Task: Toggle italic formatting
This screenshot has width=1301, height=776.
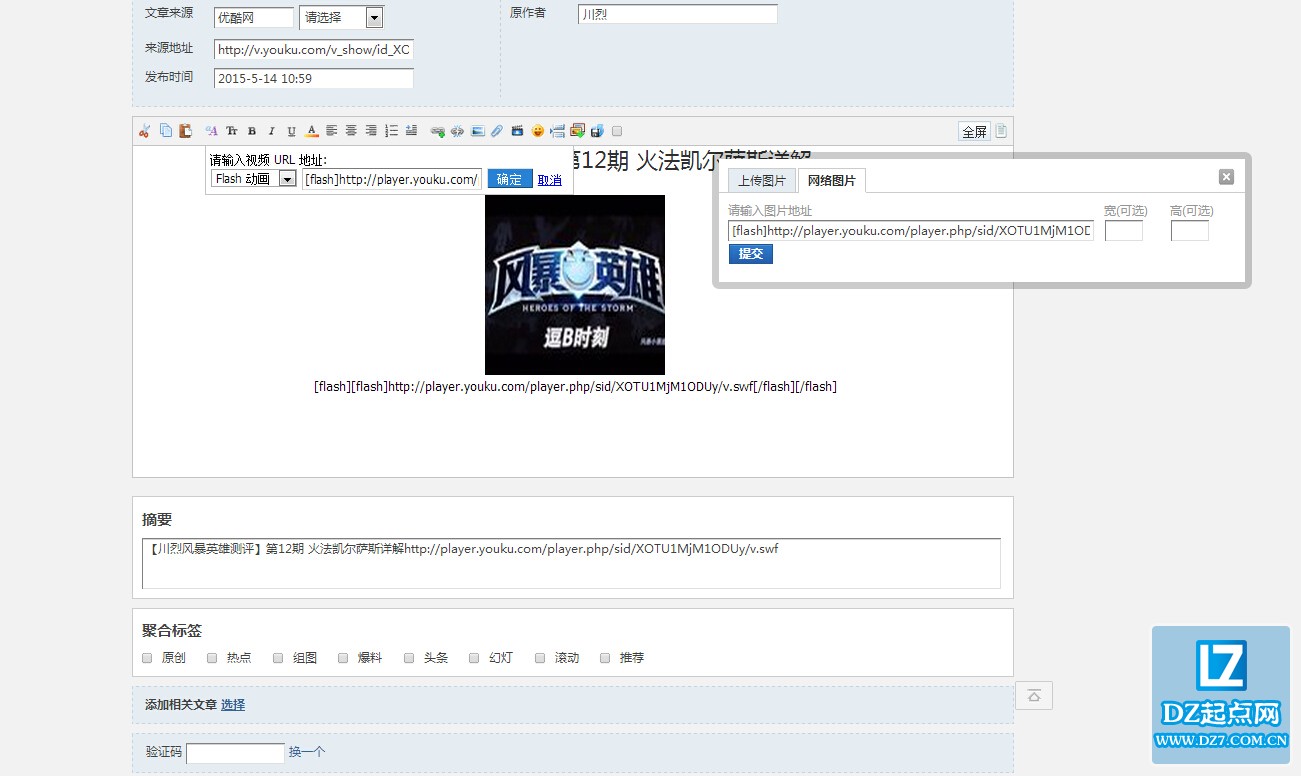Action: click(x=271, y=131)
